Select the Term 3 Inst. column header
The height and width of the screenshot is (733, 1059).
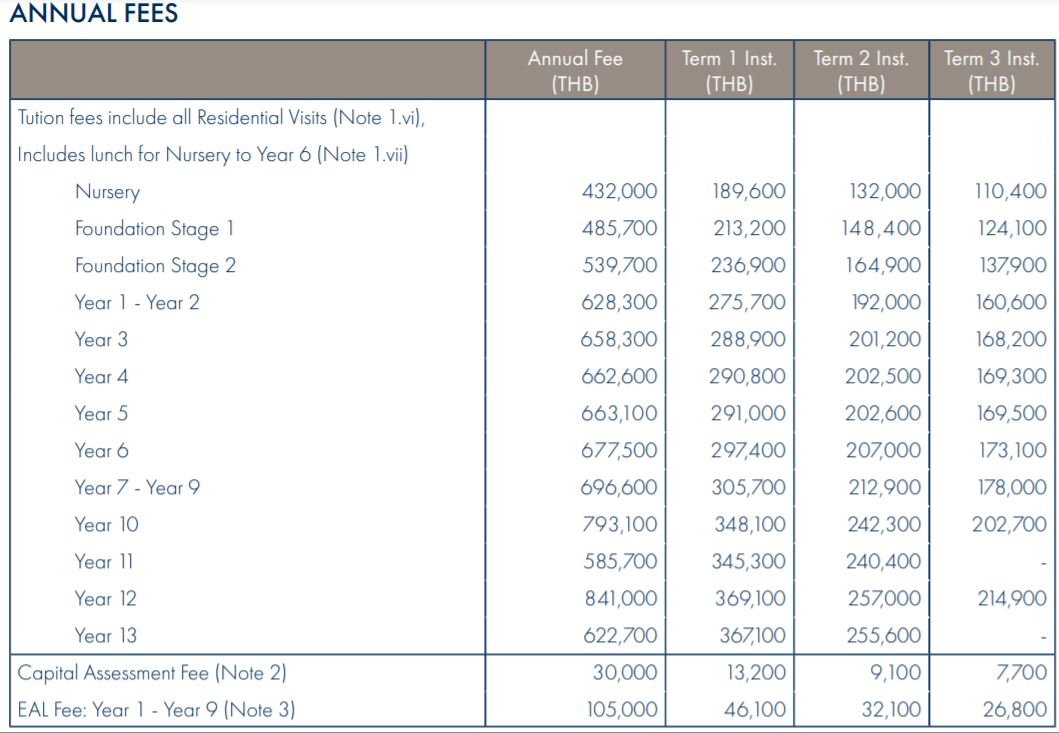(x=992, y=71)
